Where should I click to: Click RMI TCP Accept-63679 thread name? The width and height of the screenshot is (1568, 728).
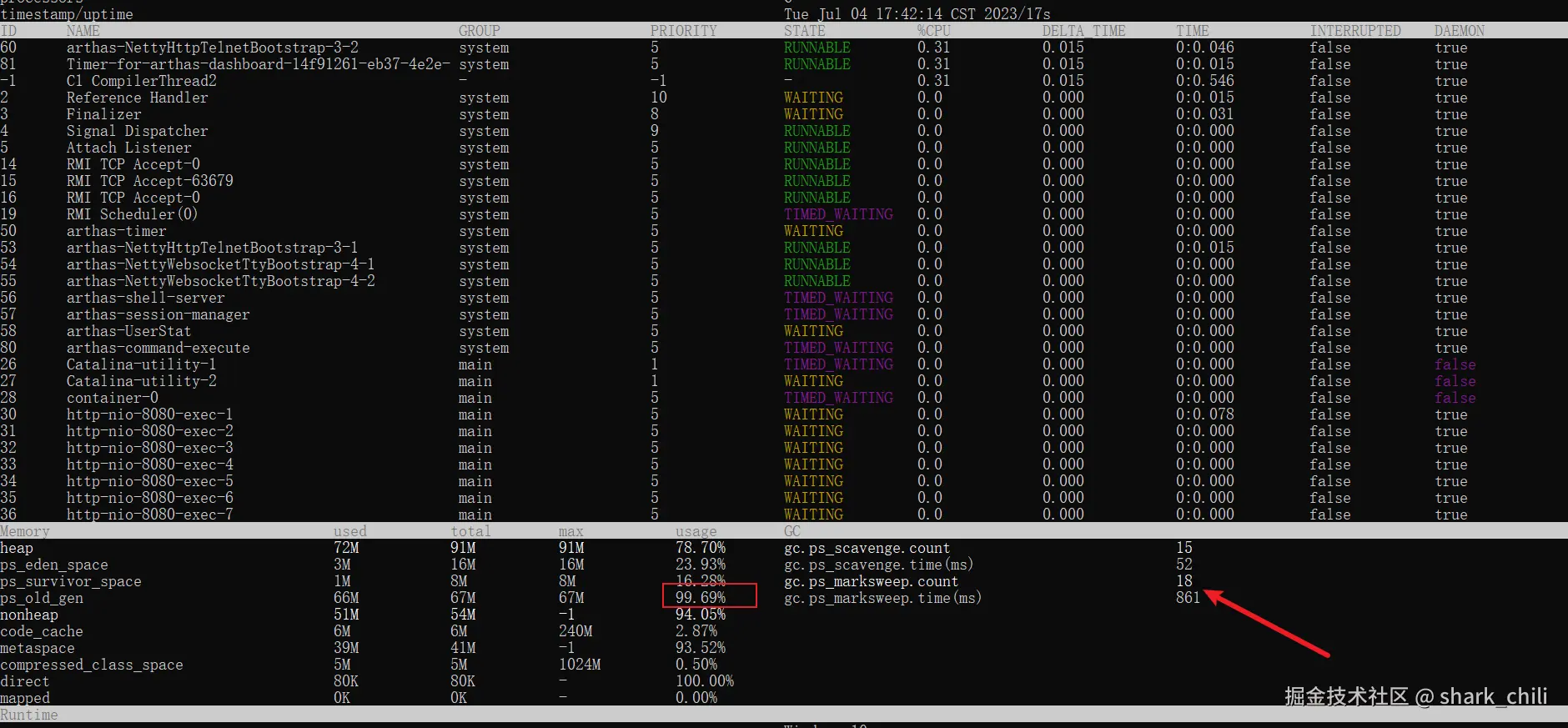tap(150, 181)
